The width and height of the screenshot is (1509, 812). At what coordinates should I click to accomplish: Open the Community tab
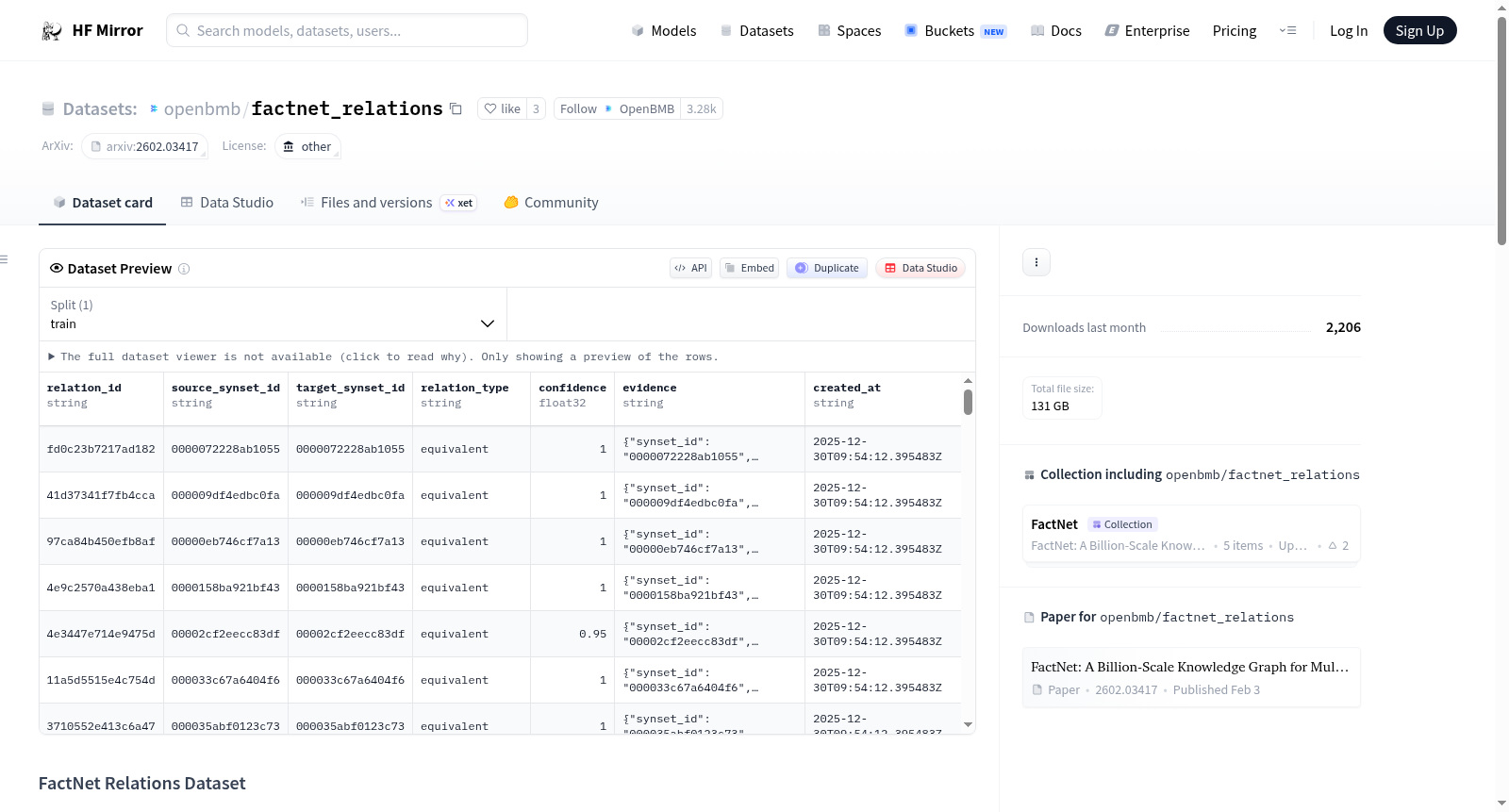click(551, 203)
